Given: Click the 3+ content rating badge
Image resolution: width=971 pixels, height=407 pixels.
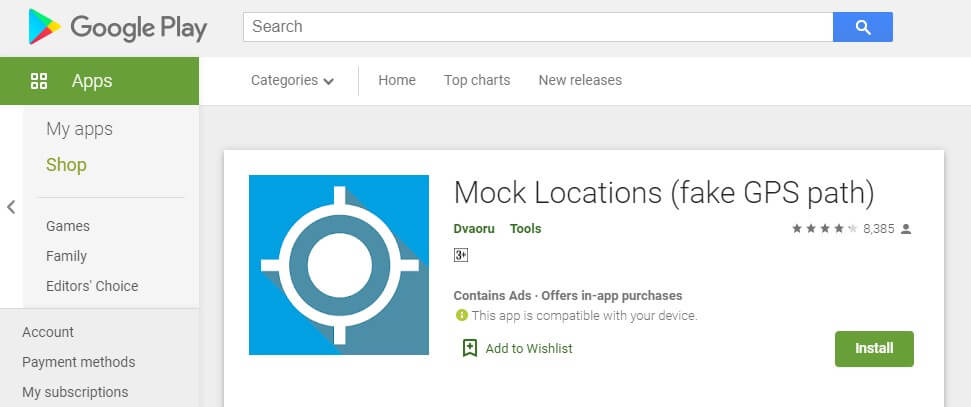Looking at the screenshot, I should click(461, 255).
